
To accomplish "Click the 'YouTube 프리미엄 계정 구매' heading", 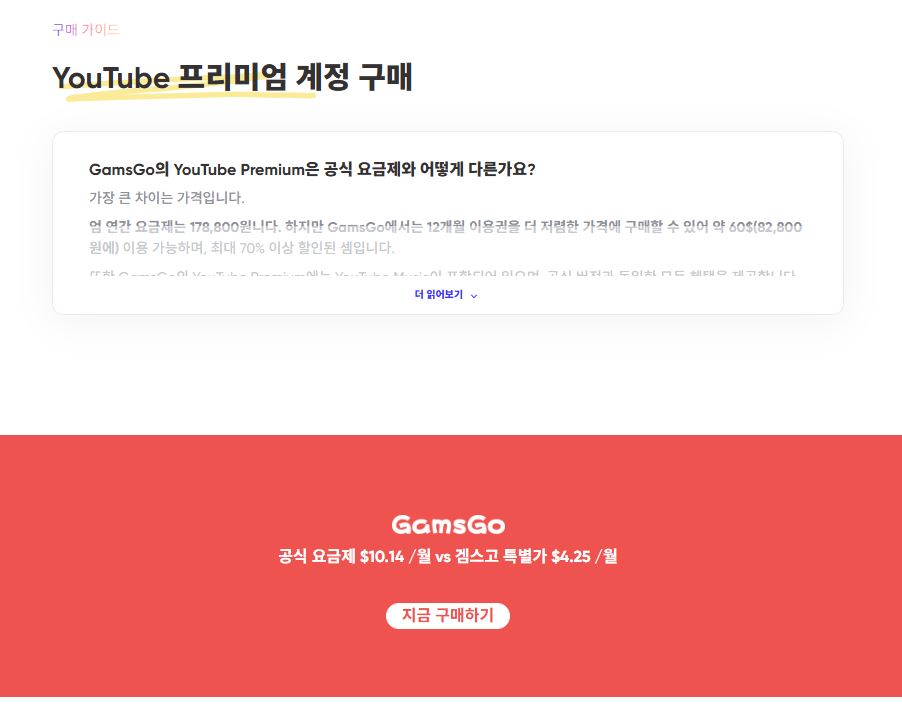I will pyautogui.click(x=232, y=78).
